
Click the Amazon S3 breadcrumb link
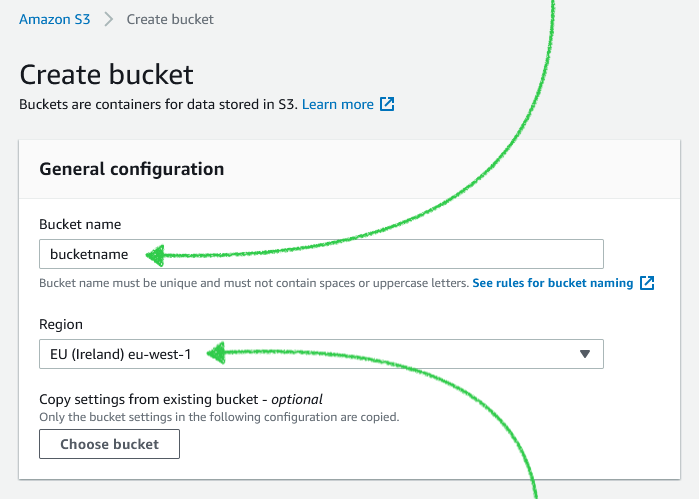(x=55, y=19)
